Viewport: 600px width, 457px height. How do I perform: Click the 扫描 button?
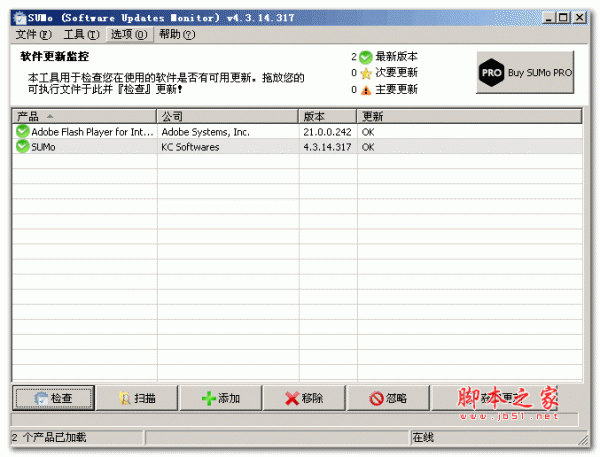tap(137, 398)
